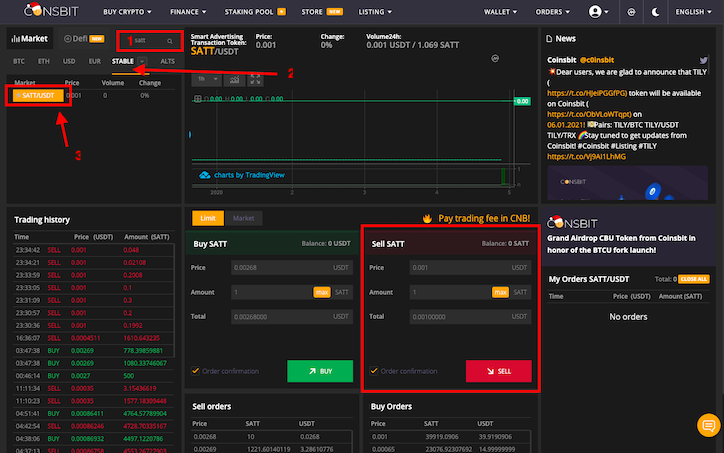Focus the market search input field
Screen dimensions: 724x453
148,41
